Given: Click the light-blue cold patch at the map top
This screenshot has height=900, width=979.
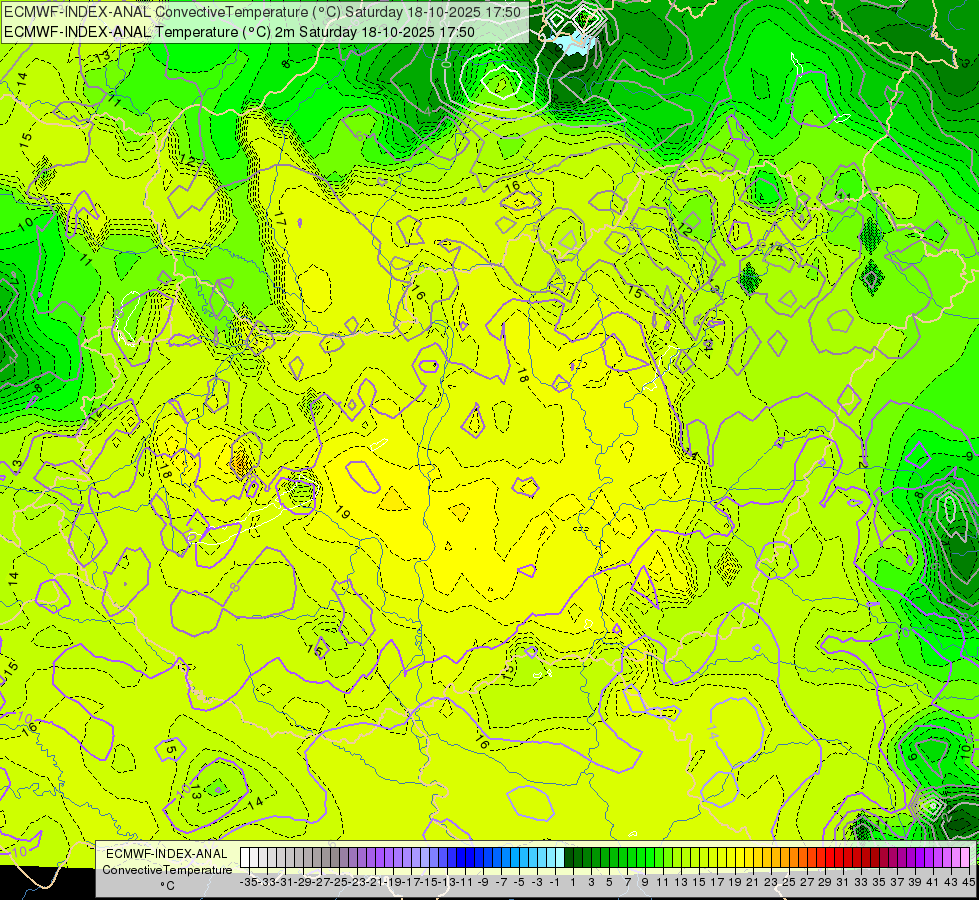Looking at the screenshot, I should click(573, 44).
